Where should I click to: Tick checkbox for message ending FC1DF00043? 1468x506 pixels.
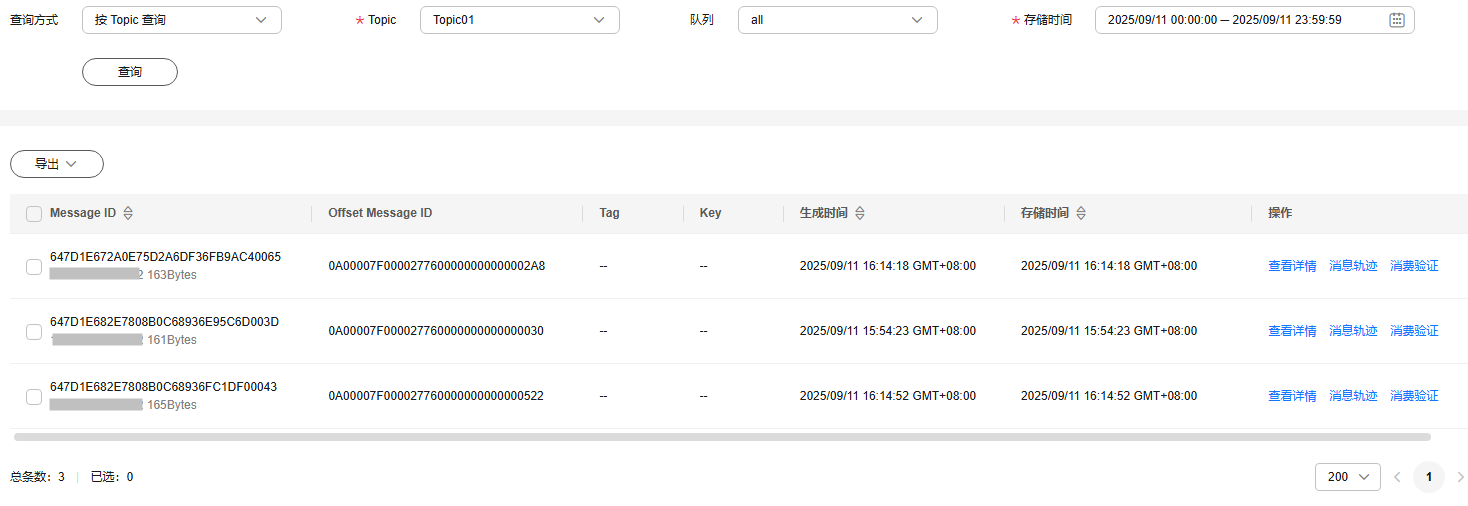[x=34, y=396]
